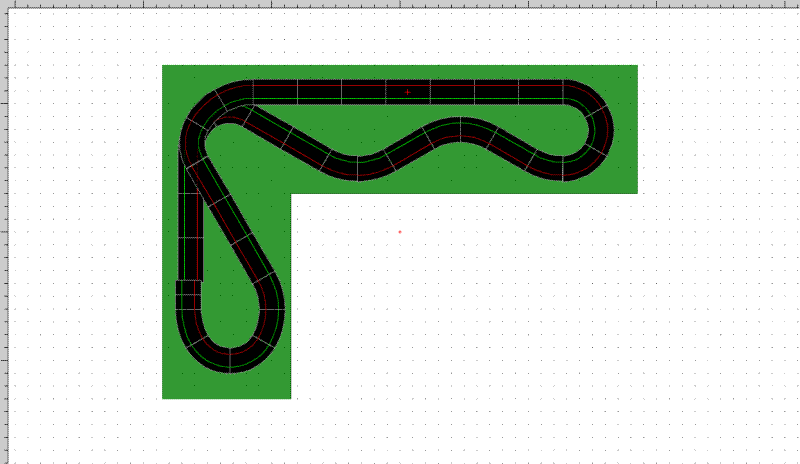
Task: Select the rightmost segment of the top straight
Action: coord(541,92)
